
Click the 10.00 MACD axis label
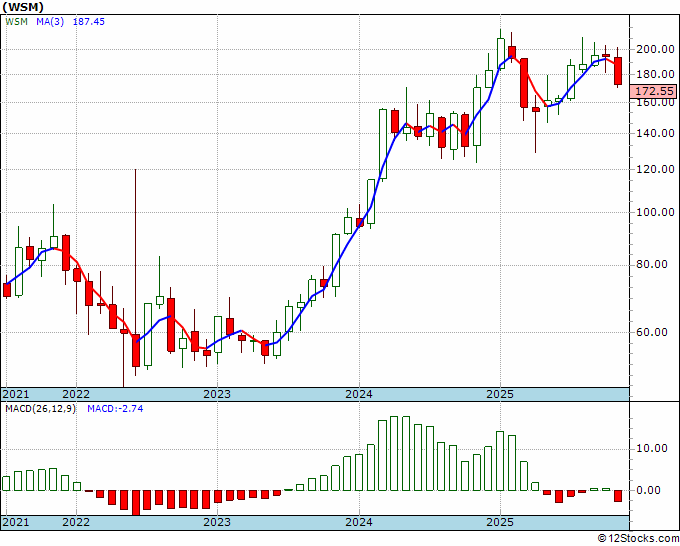coord(652,448)
